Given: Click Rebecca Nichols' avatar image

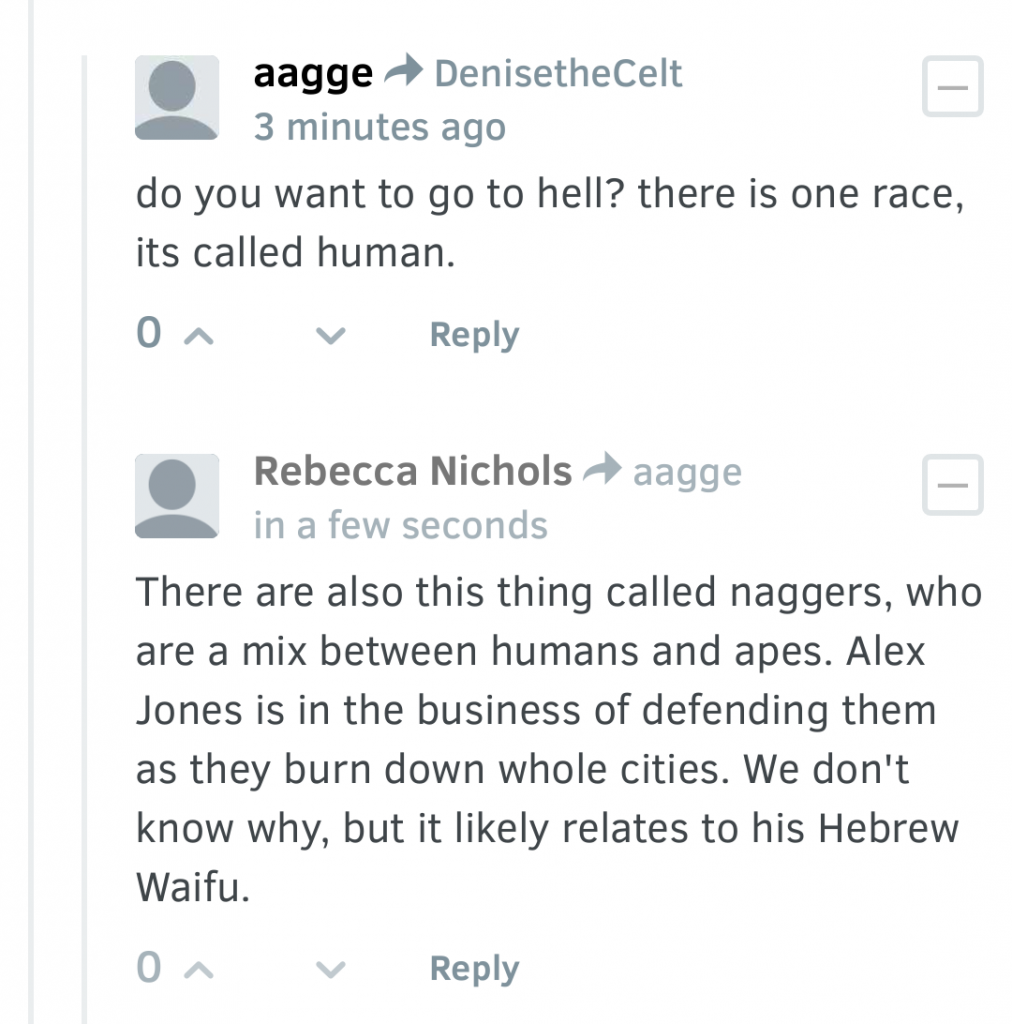Looking at the screenshot, I should (x=176, y=496).
